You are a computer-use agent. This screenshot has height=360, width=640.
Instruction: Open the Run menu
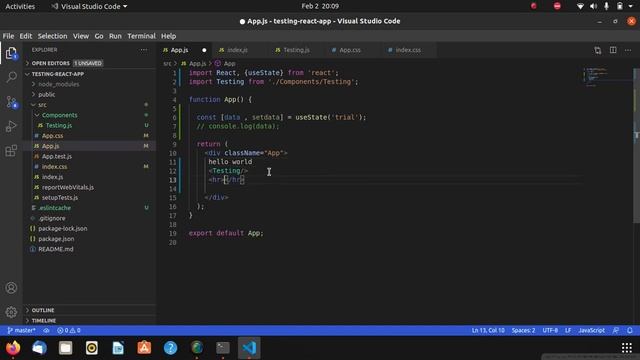click(115, 36)
